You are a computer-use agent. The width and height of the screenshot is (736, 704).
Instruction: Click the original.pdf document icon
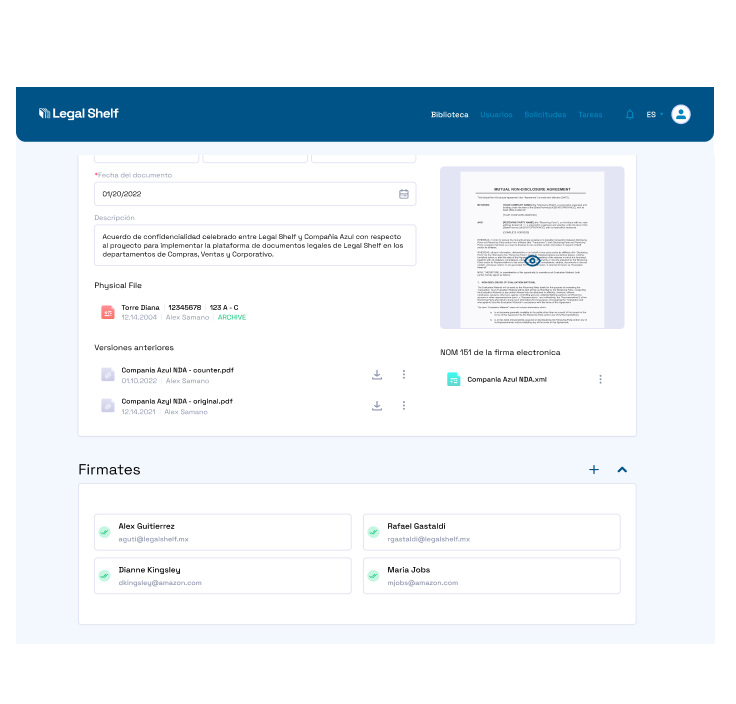(108, 406)
